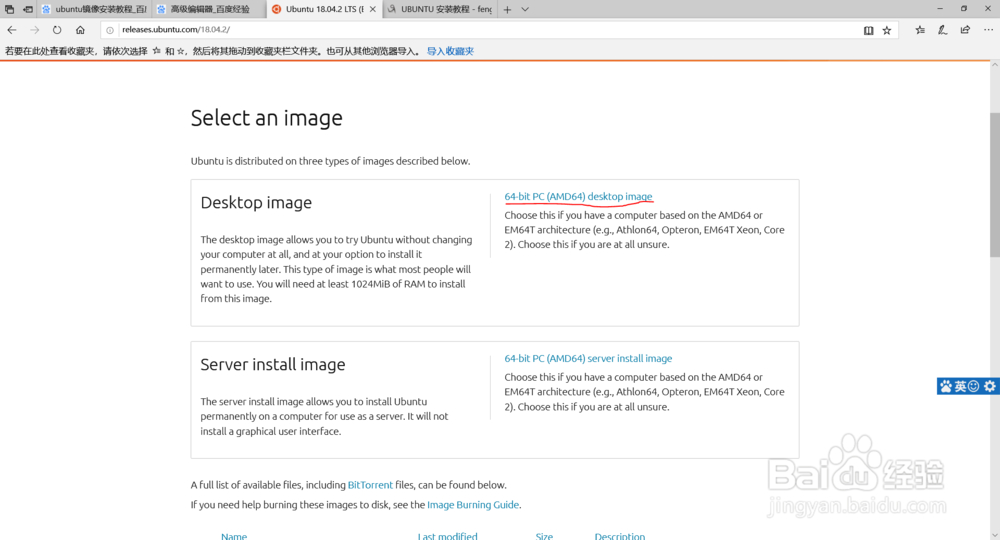Switch to 高级编辑器_百度经验 tab

coord(209,10)
